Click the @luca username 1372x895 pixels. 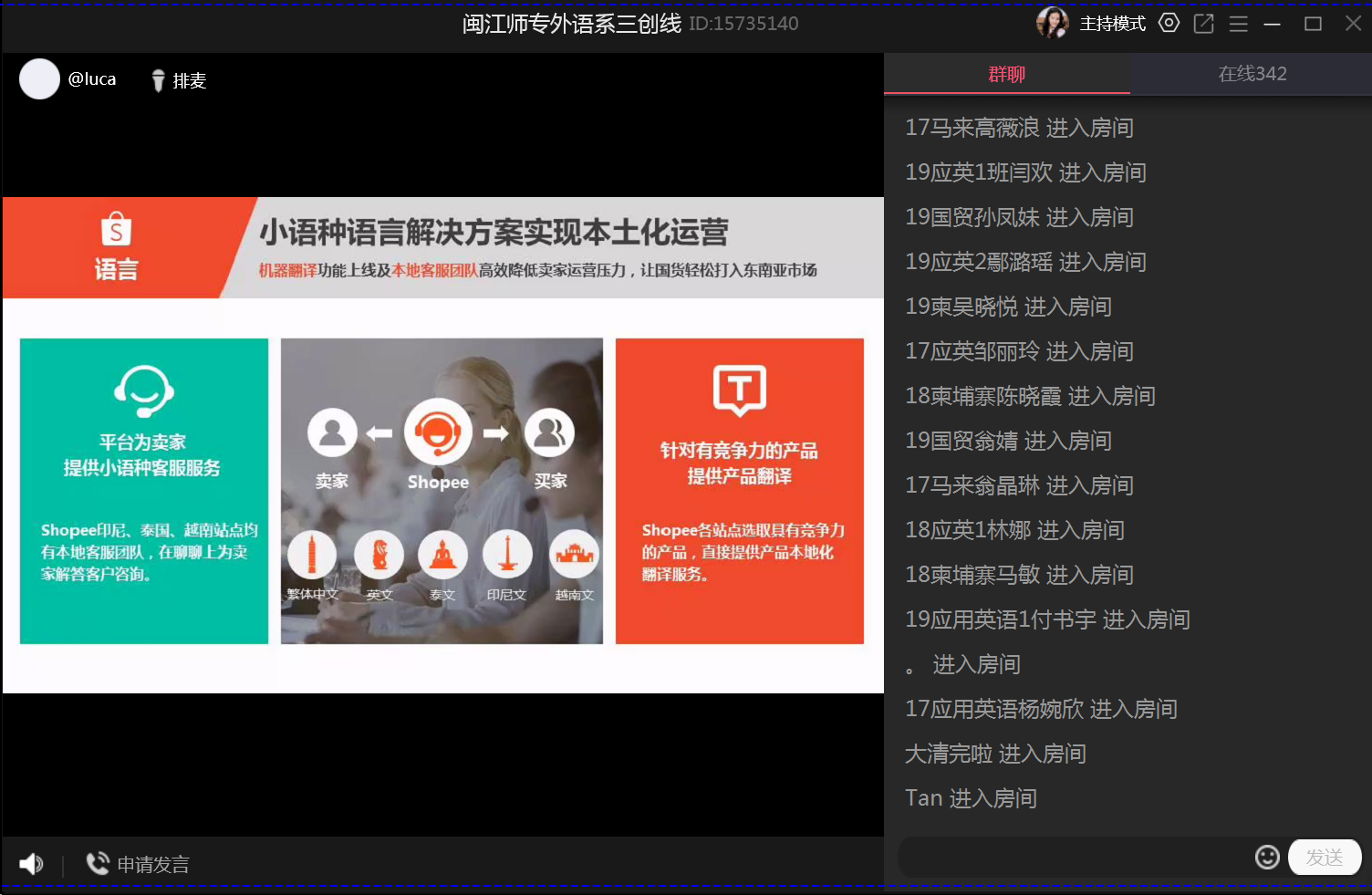click(x=92, y=79)
